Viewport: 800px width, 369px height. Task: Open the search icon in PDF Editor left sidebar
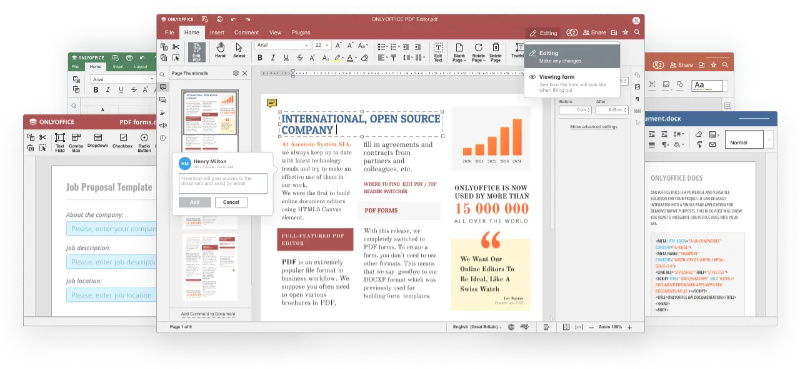click(163, 75)
